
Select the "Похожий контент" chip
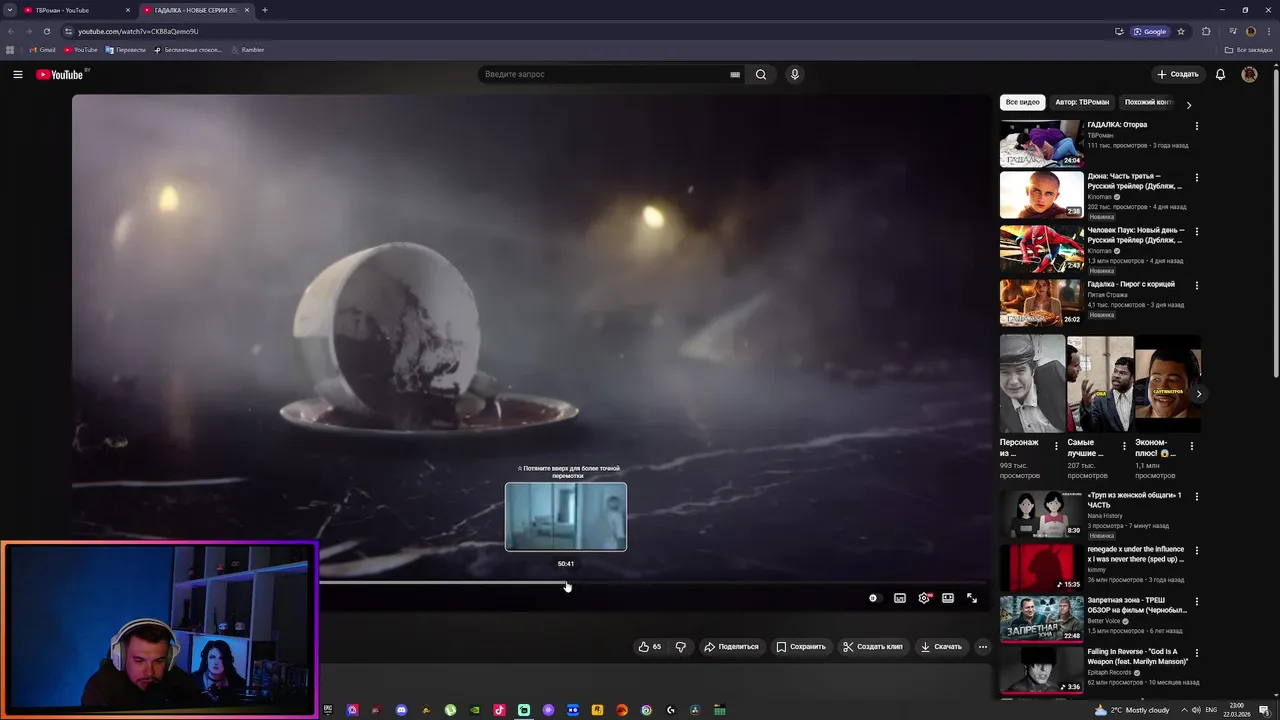point(1148,102)
